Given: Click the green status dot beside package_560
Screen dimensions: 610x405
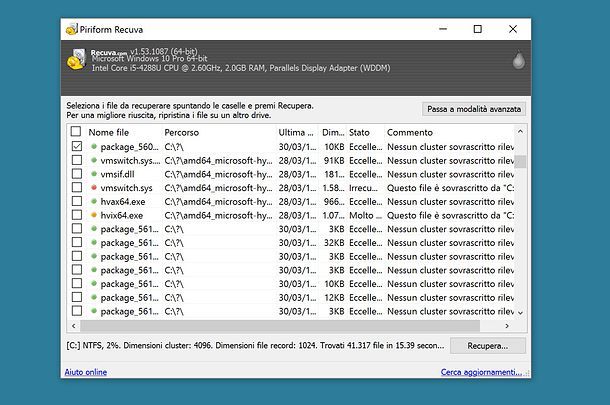Looking at the screenshot, I should (x=94, y=146).
